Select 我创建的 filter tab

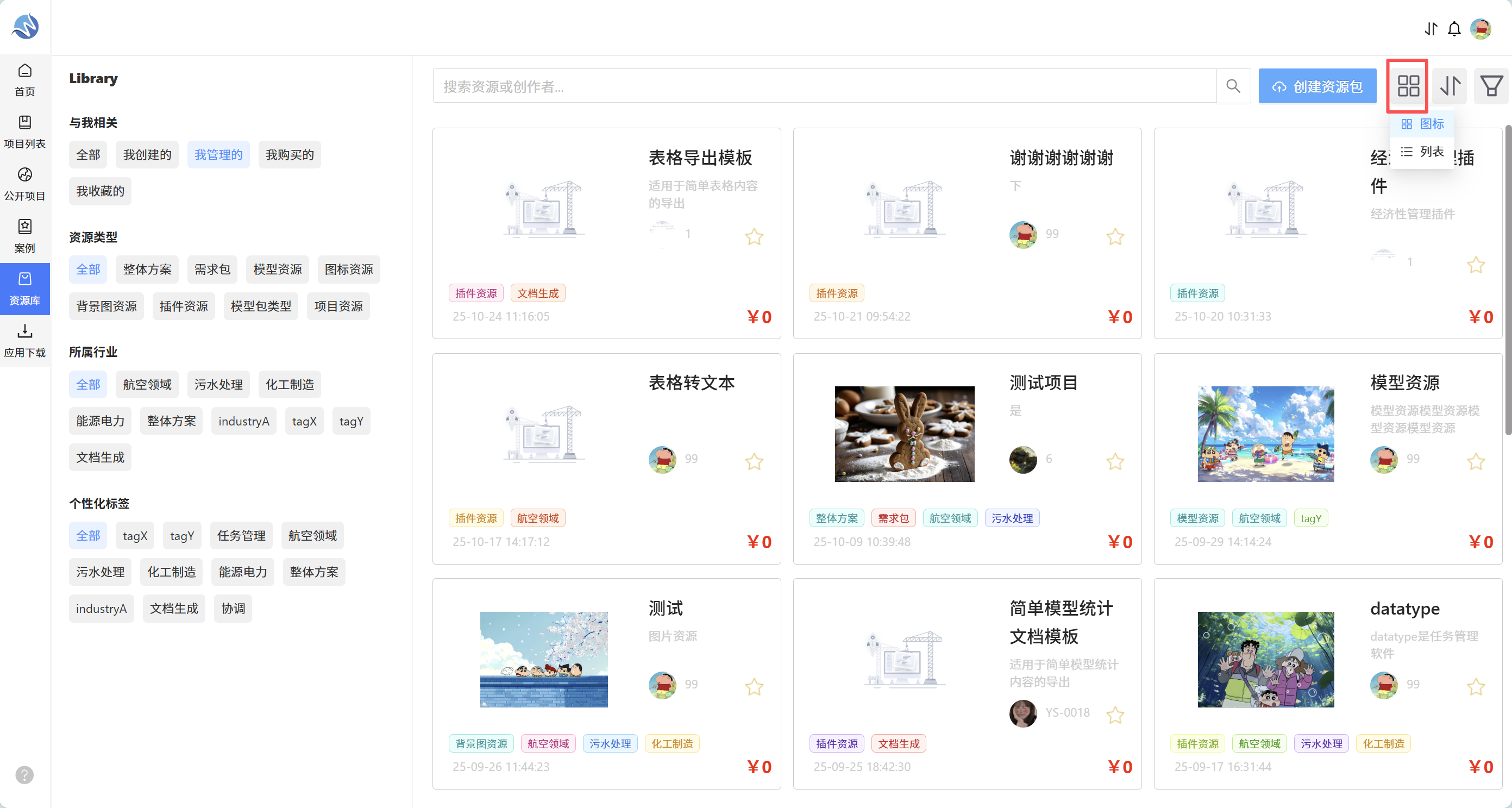[147, 154]
